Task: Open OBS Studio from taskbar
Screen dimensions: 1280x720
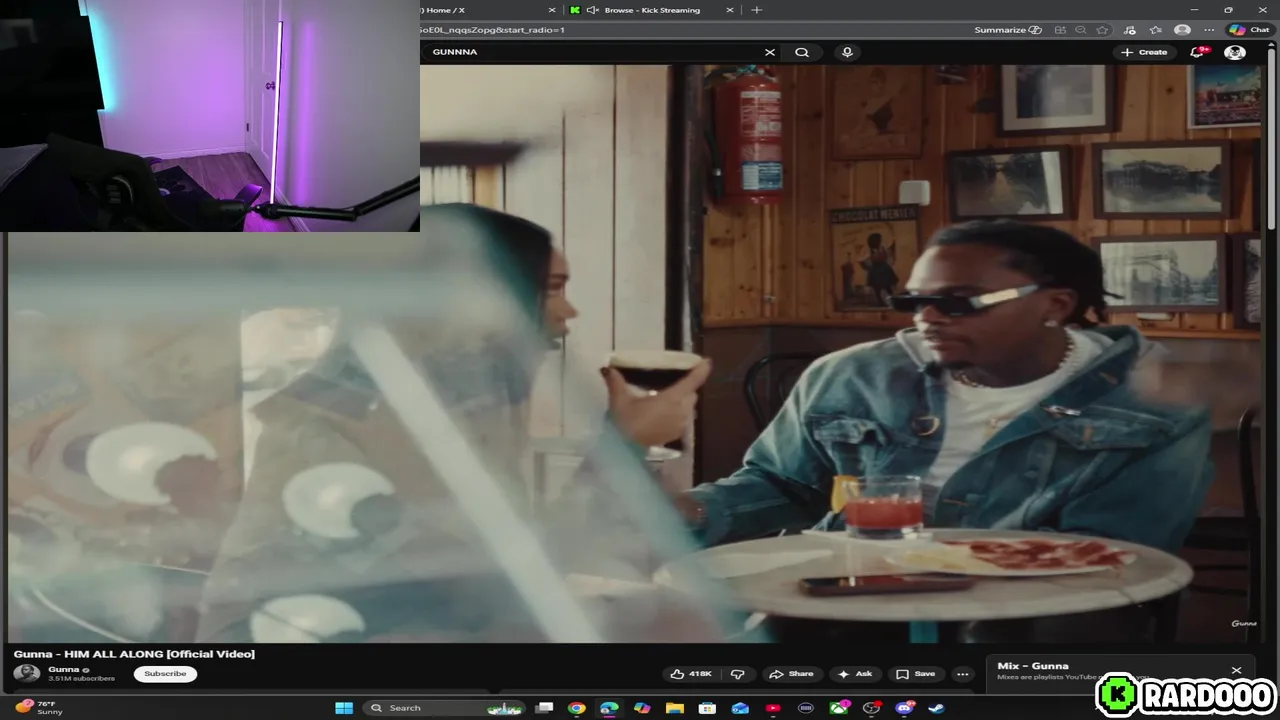Action: click(x=872, y=708)
